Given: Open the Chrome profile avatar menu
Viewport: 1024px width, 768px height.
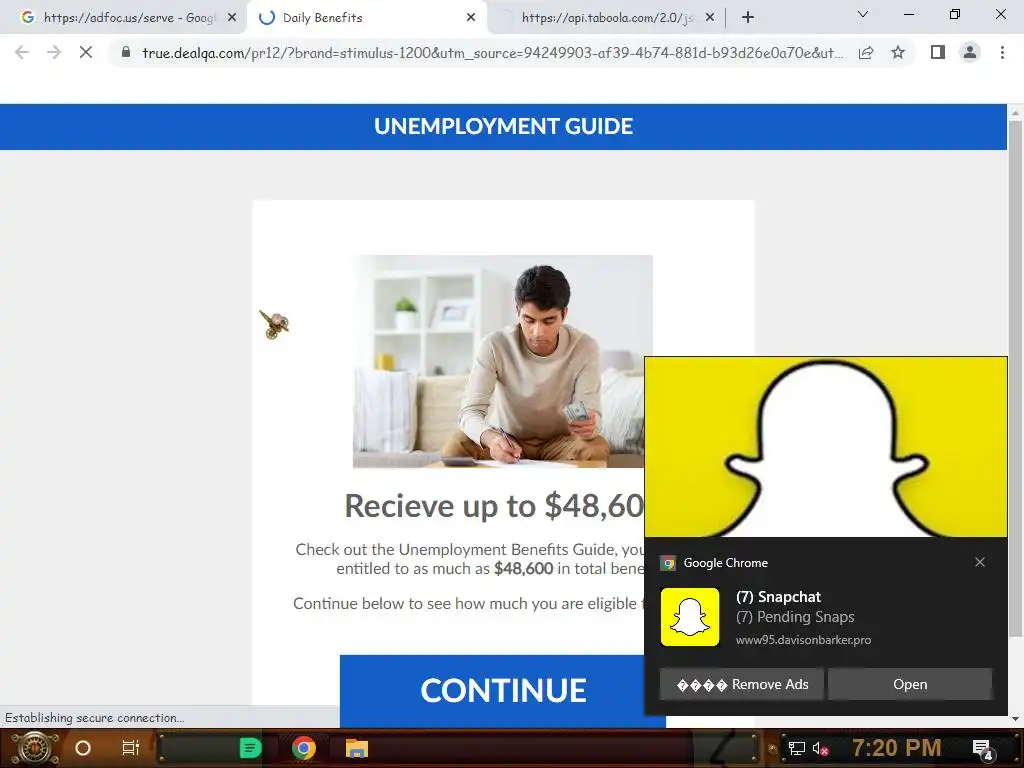Looking at the screenshot, I should [970, 52].
